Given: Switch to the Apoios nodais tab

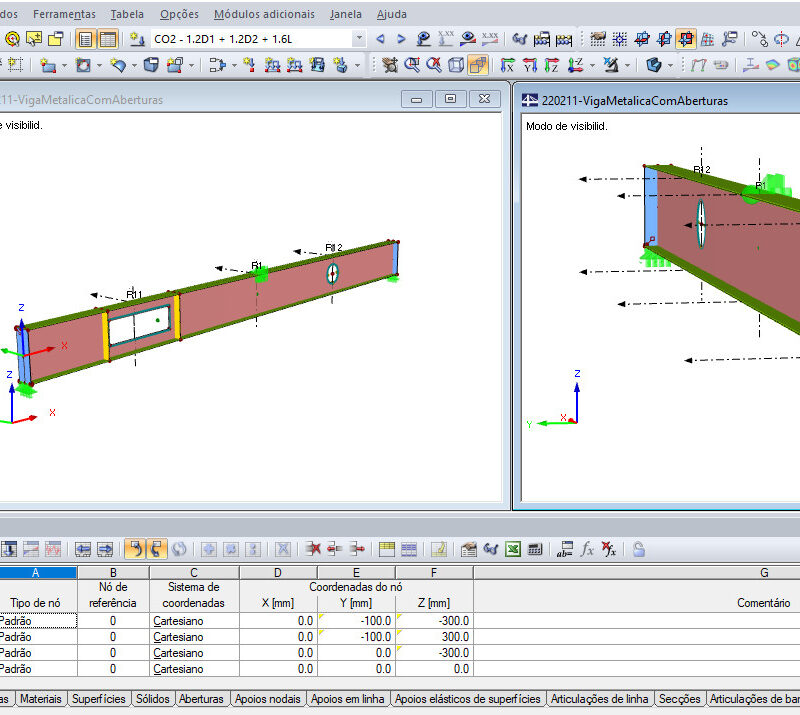Looking at the screenshot, I should (x=267, y=699).
